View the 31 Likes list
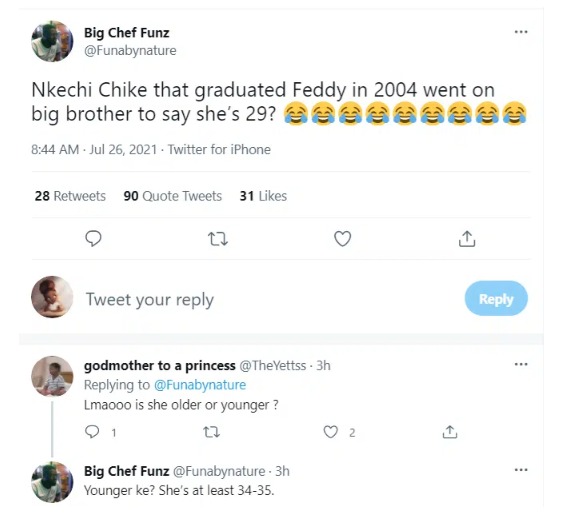 263,196
